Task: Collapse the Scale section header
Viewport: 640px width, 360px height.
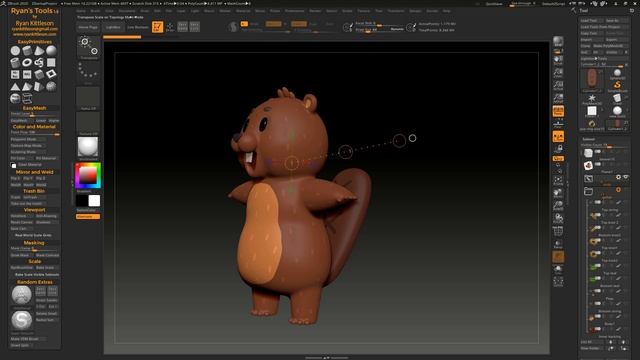Action: (x=35, y=261)
